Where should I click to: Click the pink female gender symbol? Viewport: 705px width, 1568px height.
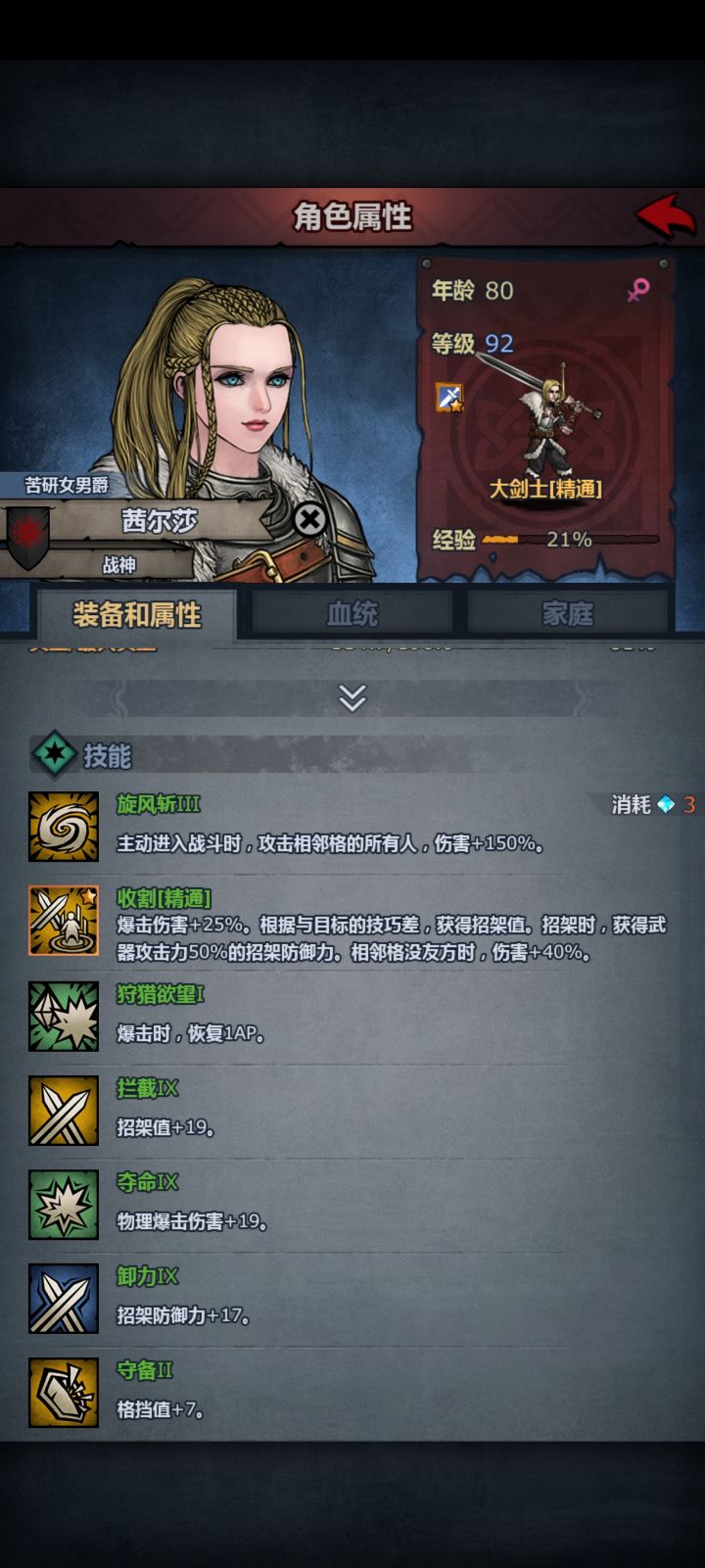(638, 289)
